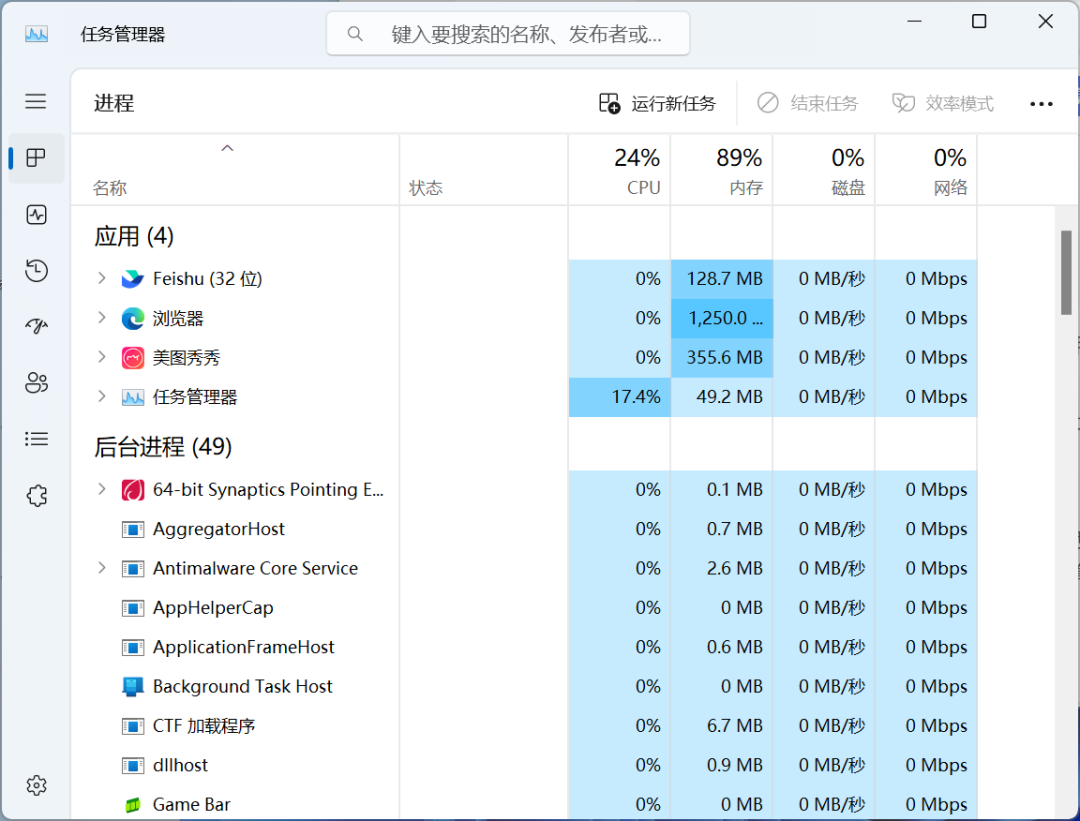Expand the 美图秀秀 process group
This screenshot has height=821, width=1080.
click(x=101, y=357)
